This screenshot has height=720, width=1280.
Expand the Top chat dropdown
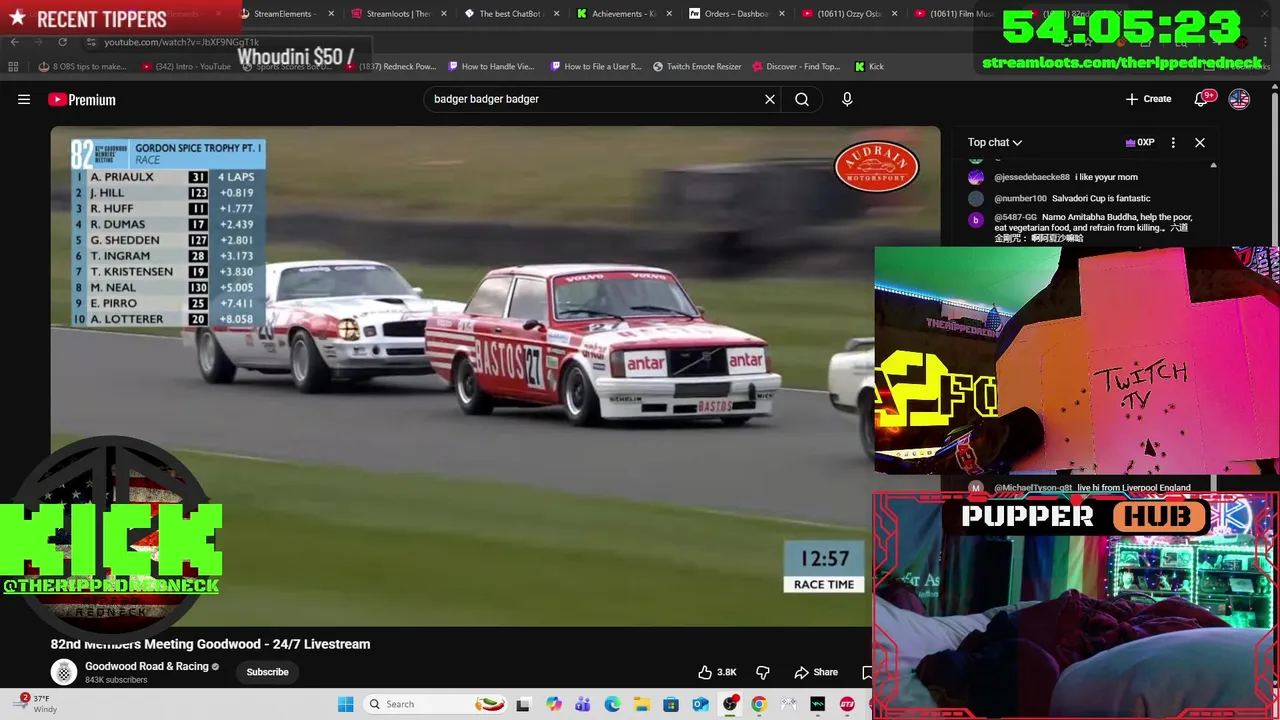pyautogui.click(x=994, y=142)
